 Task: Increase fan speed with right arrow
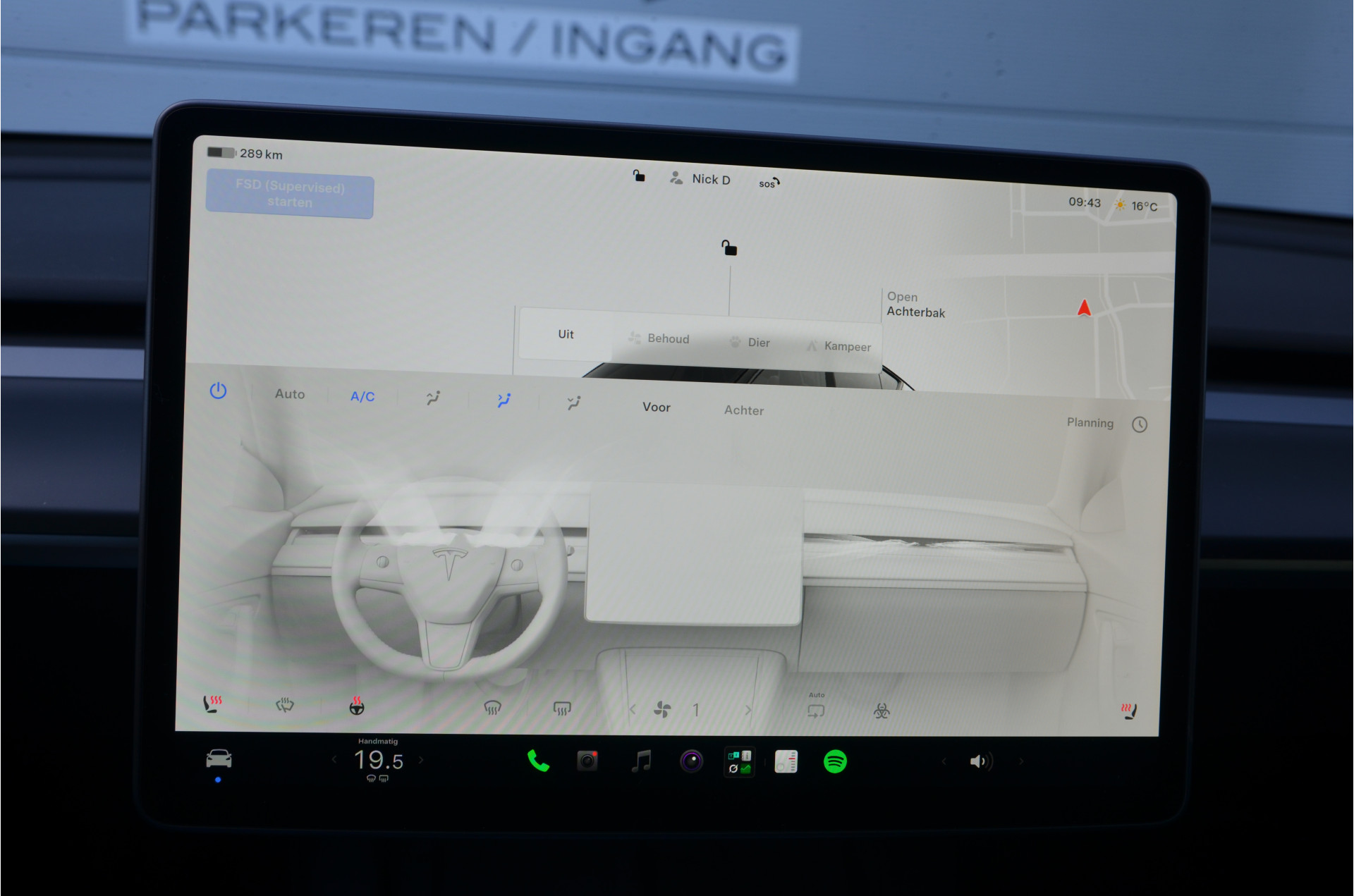point(748,710)
